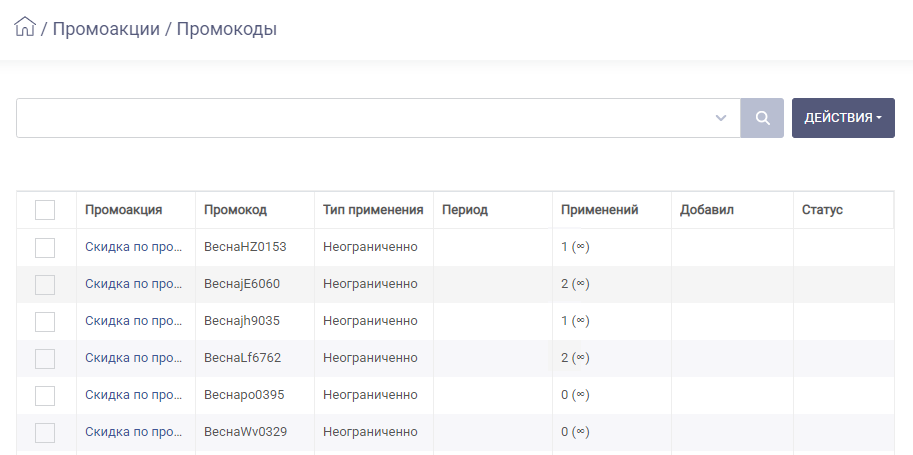913x455 pixels.
Task: Open the ДЕЙСТВИЯ actions dropdown
Action: pos(843,118)
